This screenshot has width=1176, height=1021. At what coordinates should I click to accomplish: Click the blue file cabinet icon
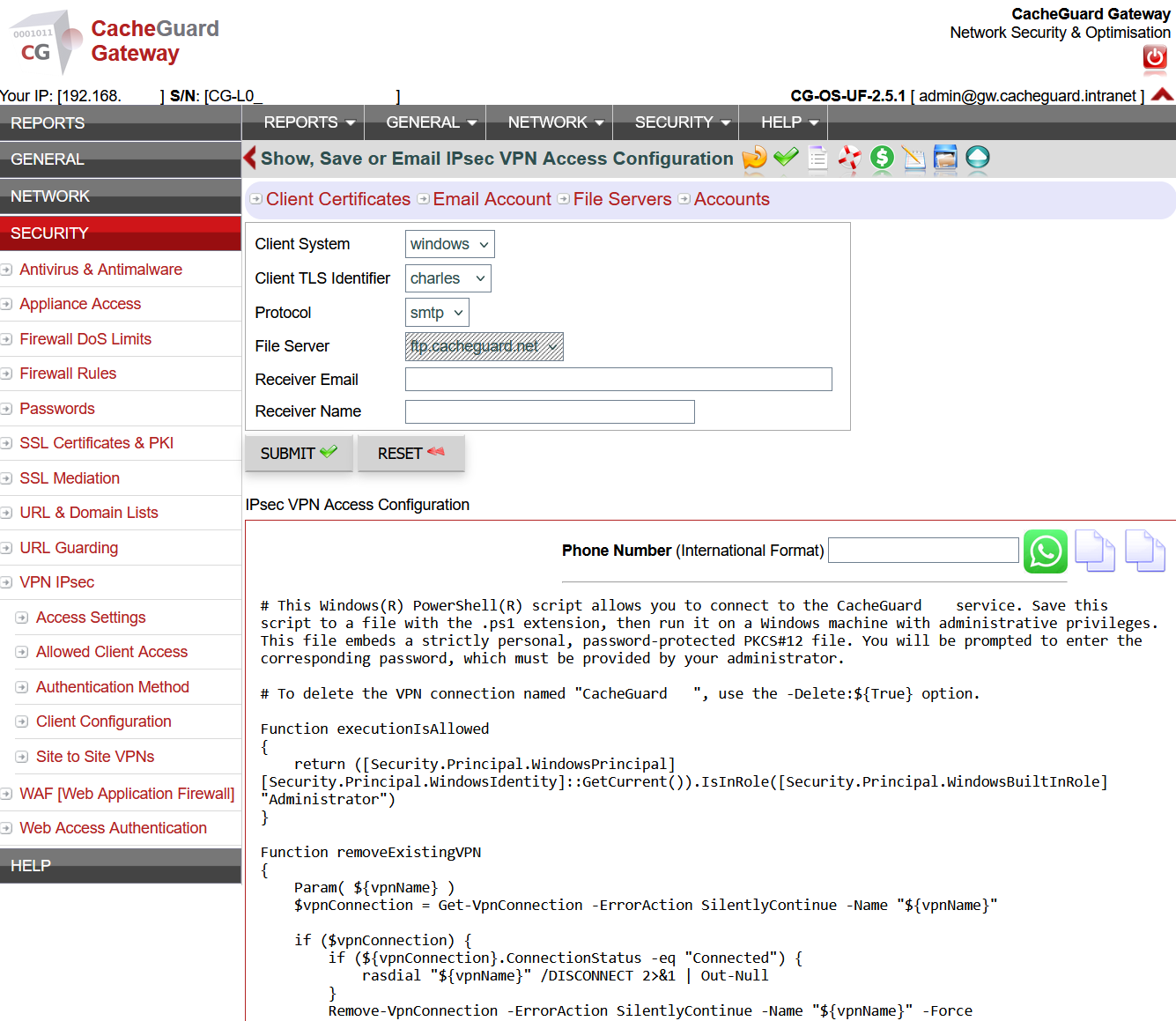[945, 158]
